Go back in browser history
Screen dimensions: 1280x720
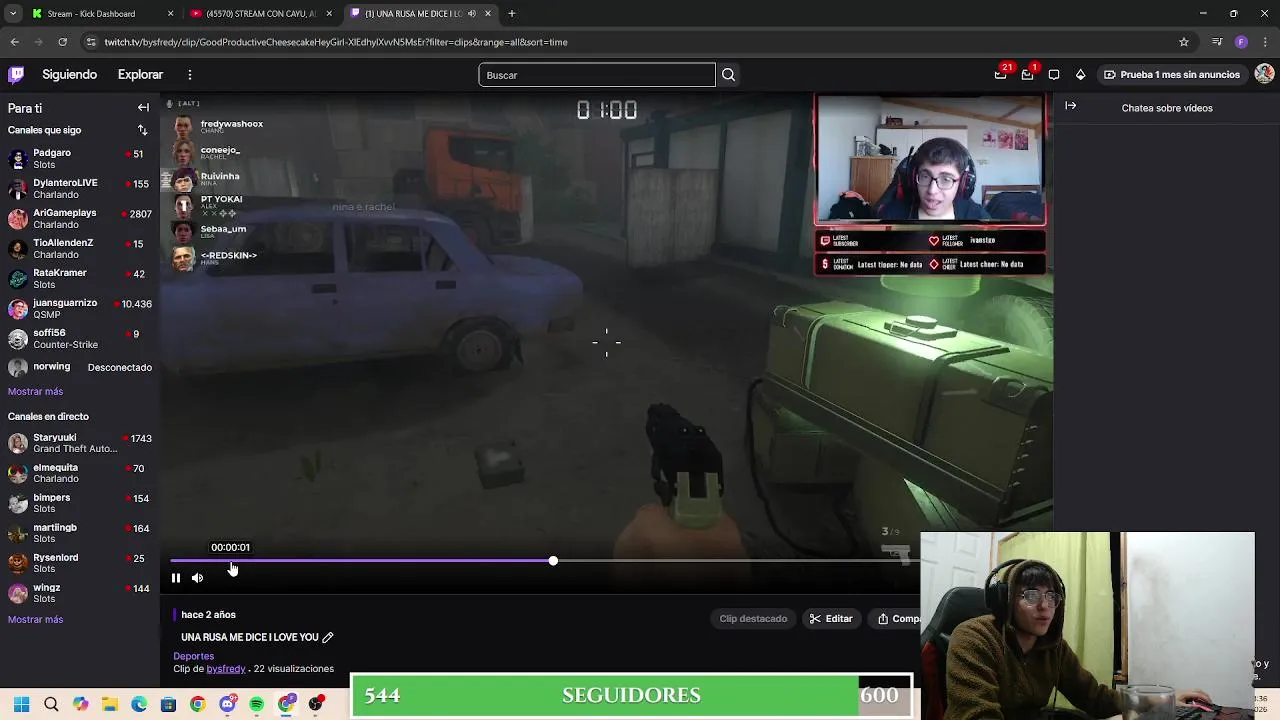(x=14, y=42)
